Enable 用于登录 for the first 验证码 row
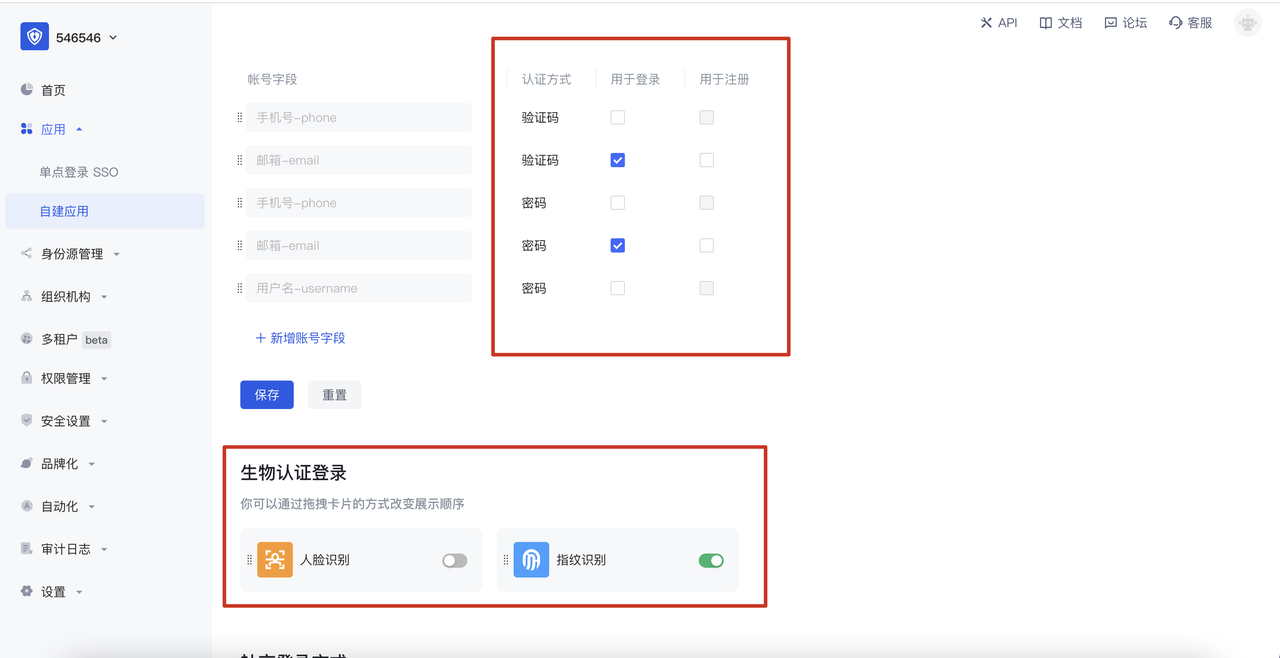This screenshot has height=658, width=1280. tap(617, 117)
